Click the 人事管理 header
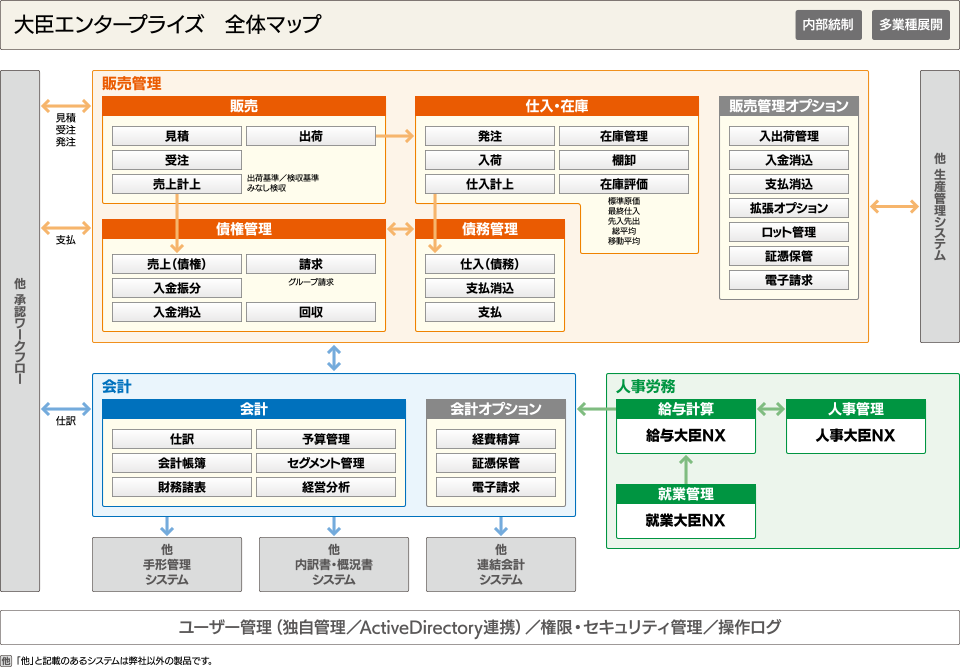 pyautogui.click(x=855, y=409)
